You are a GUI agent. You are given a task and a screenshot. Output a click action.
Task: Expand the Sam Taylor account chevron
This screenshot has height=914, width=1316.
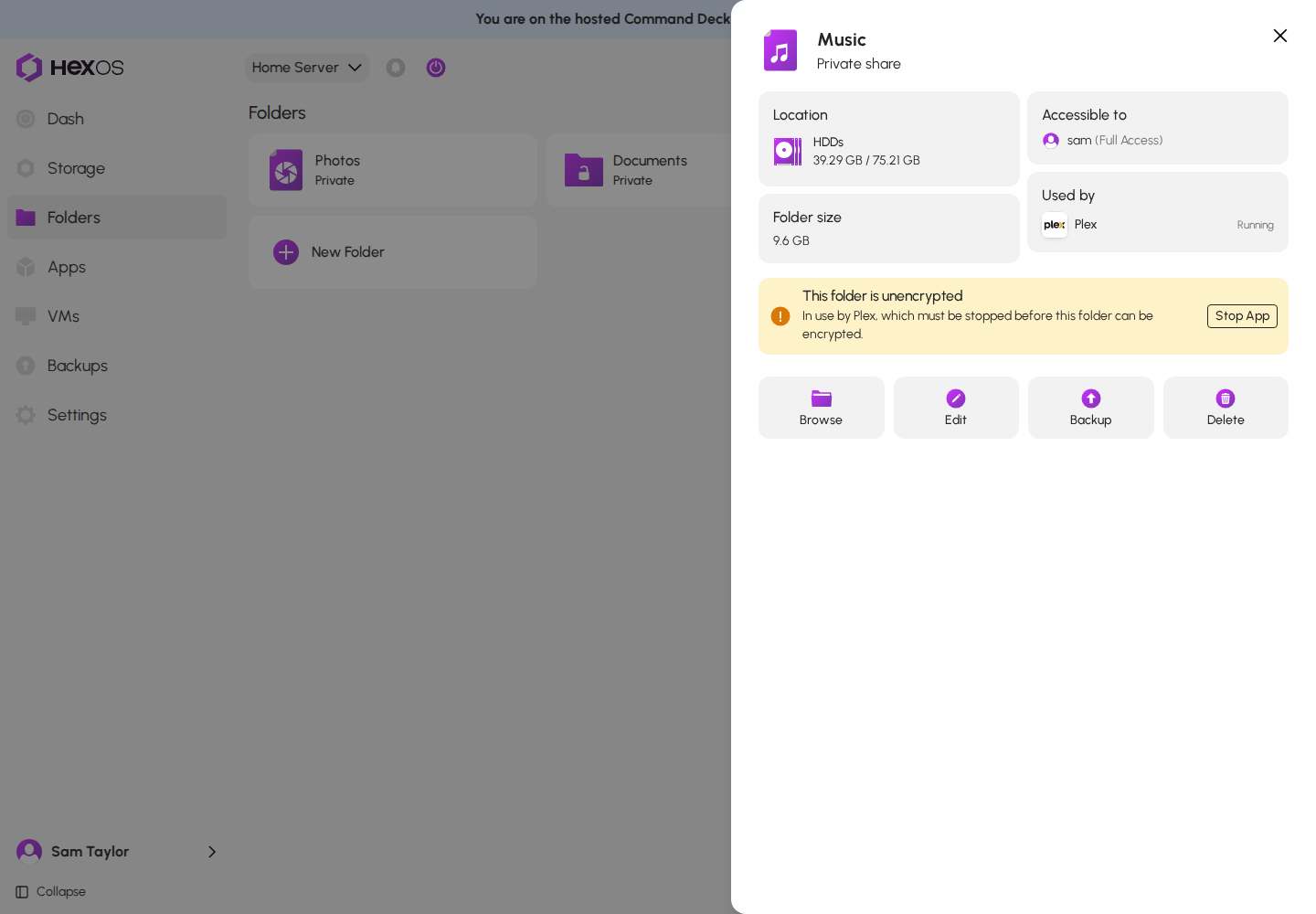click(212, 852)
